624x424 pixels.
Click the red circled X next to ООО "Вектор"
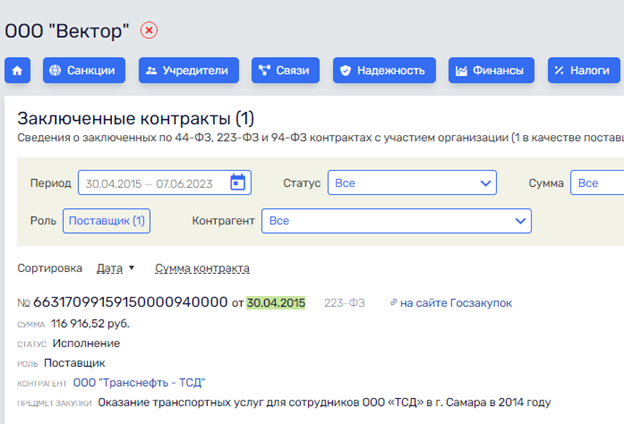[x=149, y=30]
